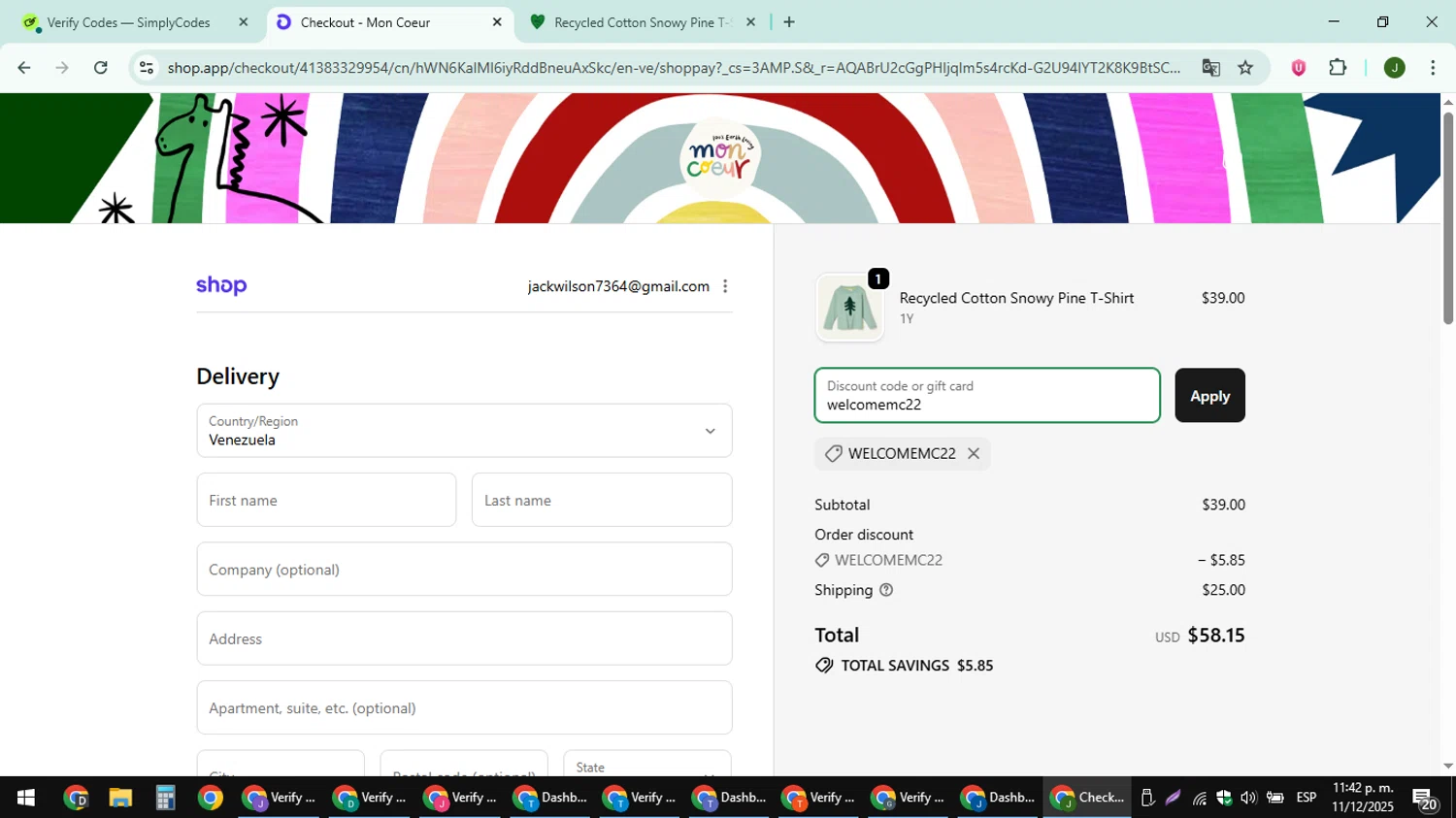
Task: Select the Checkout - Mon Coeur tab
Action: click(x=389, y=21)
